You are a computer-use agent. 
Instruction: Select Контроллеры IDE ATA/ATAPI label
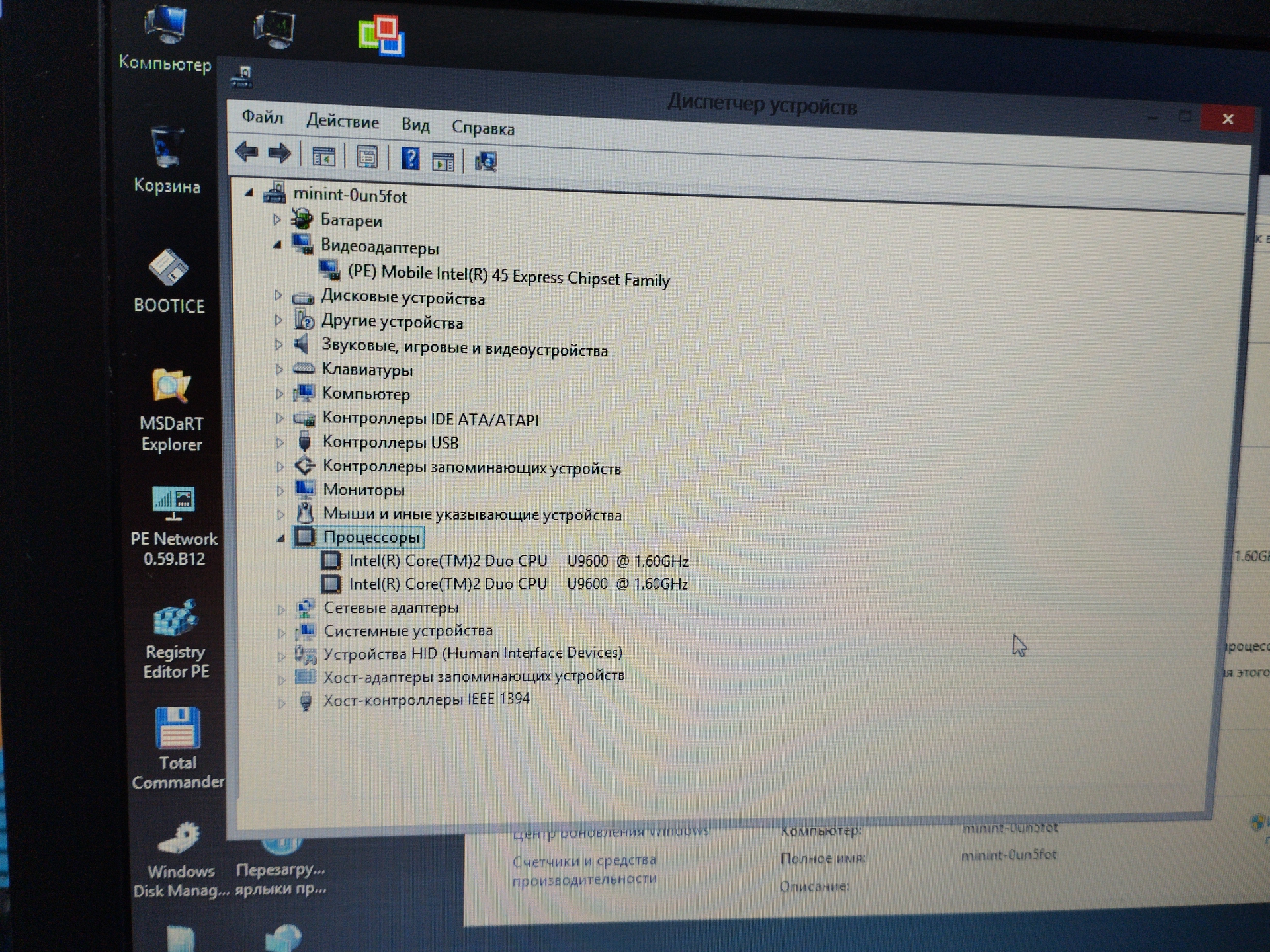[431, 419]
